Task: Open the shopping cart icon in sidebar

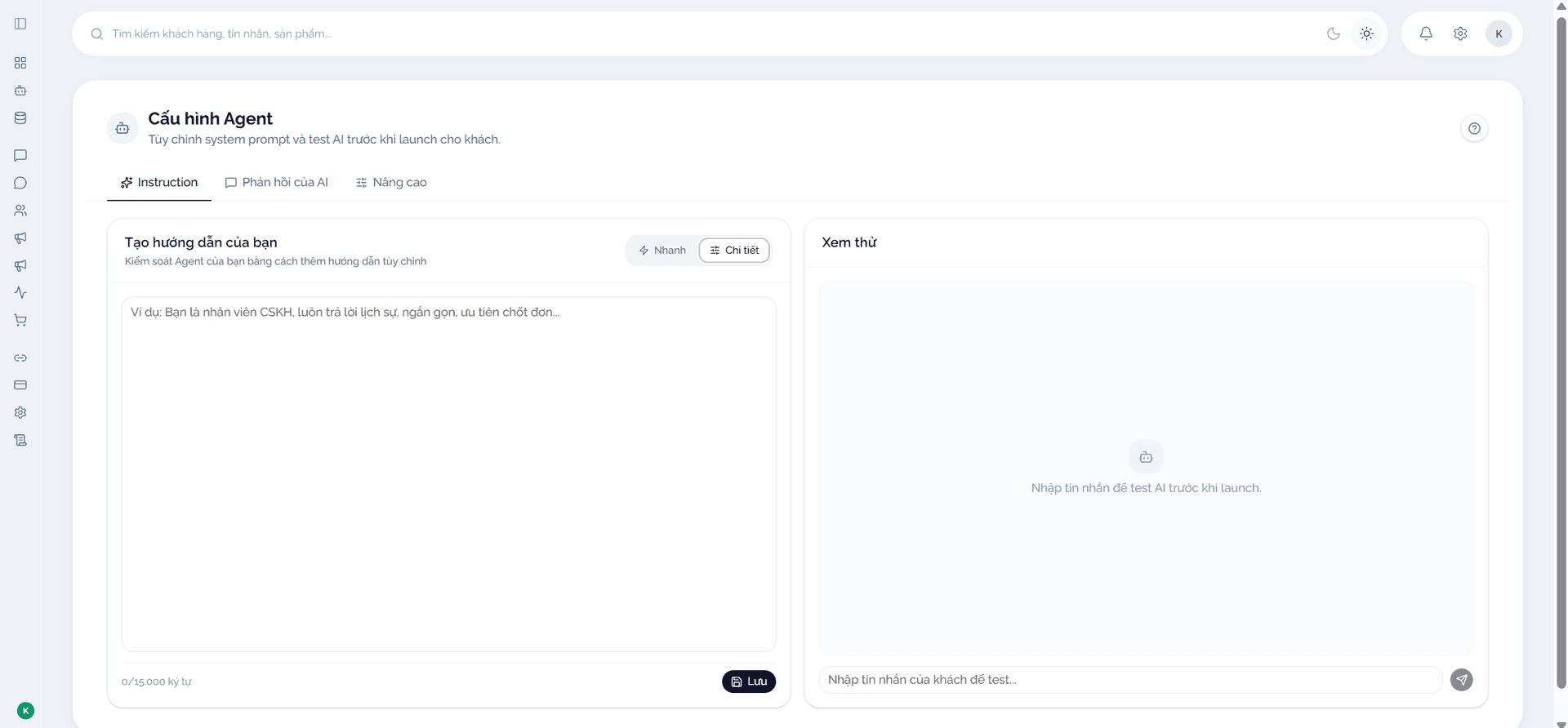Action: [x=20, y=320]
